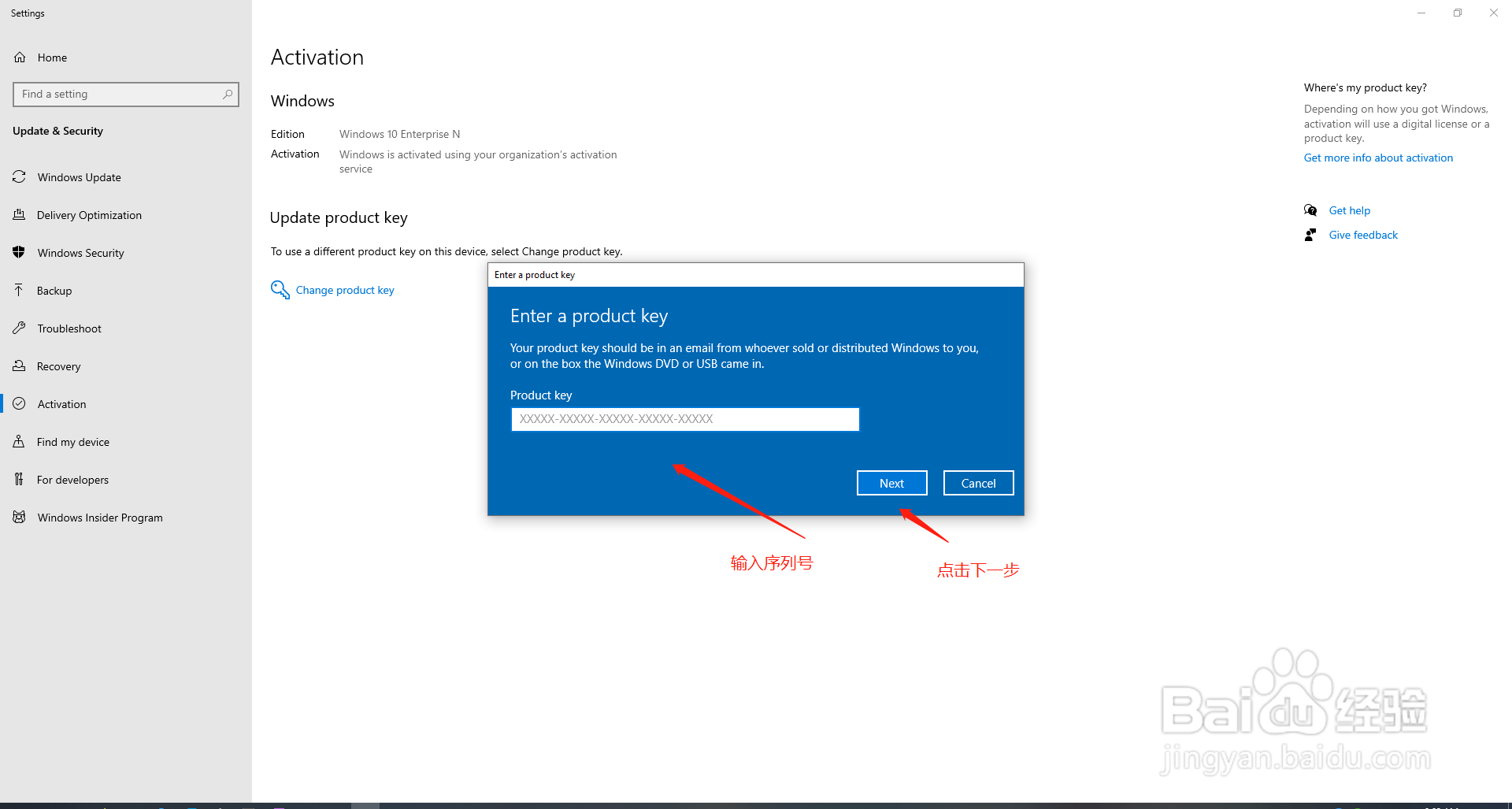Click the Product key text field
1512x809 pixels.
pos(685,419)
